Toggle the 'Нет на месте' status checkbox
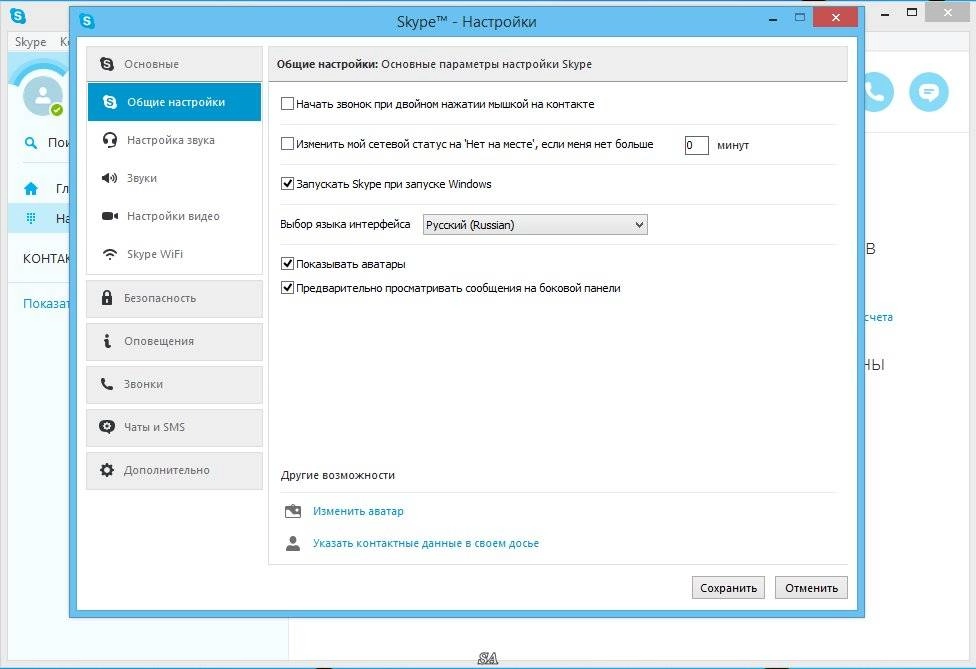Image resolution: width=976 pixels, height=669 pixels. click(287, 144)
